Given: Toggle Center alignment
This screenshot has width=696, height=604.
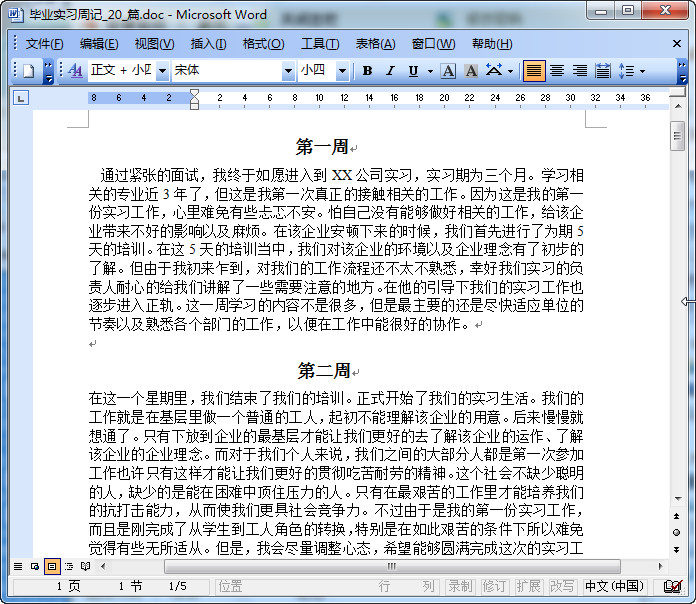Looking at the screenshot, I should point(557,71).
